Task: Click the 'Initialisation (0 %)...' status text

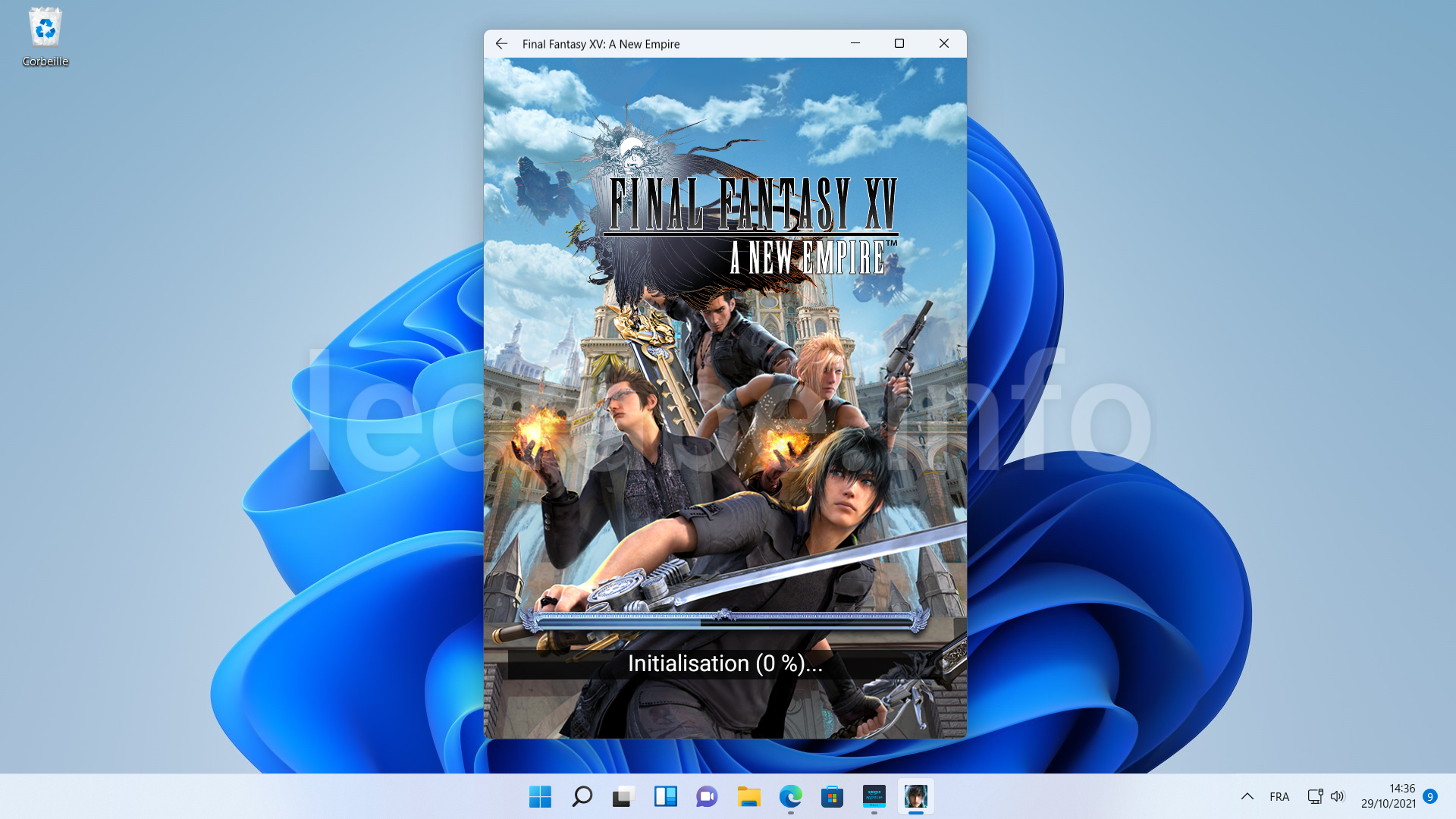Action: [x=725, y=664]
